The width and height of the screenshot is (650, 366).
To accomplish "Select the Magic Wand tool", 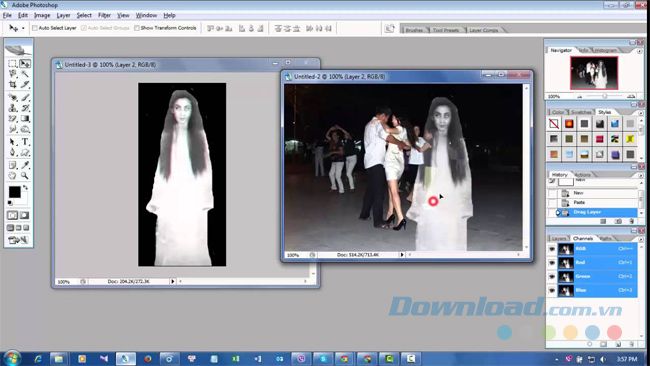I will pyautogui.click(x=25, y=74).
